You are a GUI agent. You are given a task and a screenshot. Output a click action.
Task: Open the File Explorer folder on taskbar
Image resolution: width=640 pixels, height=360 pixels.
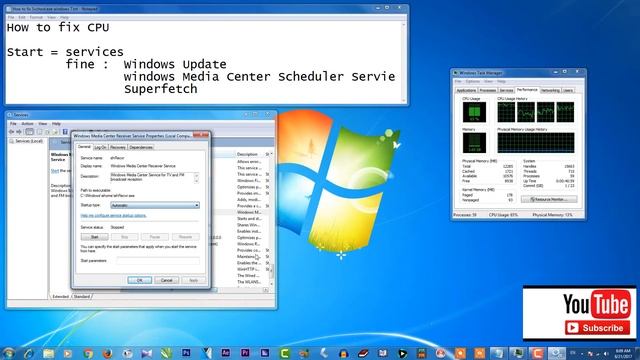[x=49, y=353]
